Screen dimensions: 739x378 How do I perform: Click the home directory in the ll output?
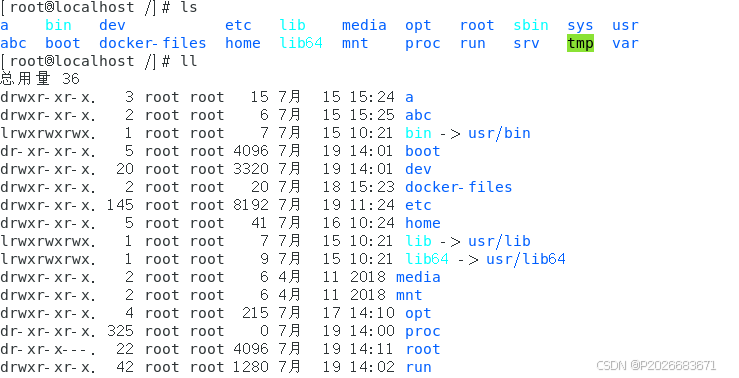(x=423, y=223)
